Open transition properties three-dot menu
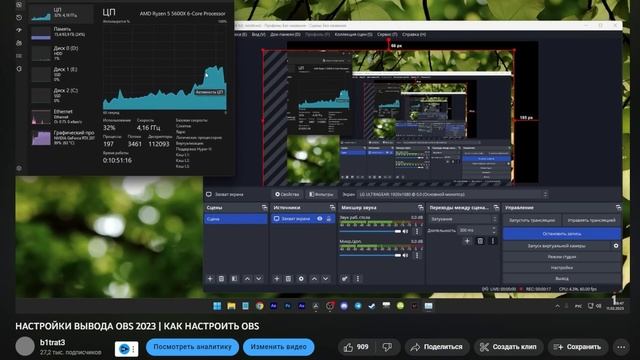Viewport: 640px width, 360px height. click(x=493, y=241)
